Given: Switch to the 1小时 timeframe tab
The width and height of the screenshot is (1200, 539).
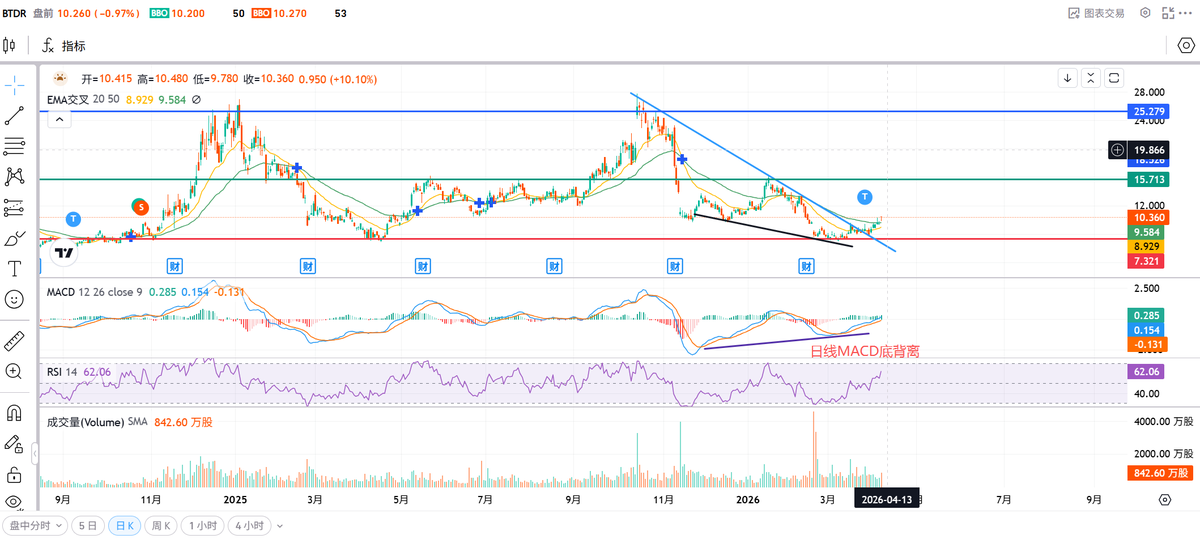Looking at the screenshot, I should click(x=201, y=526).
